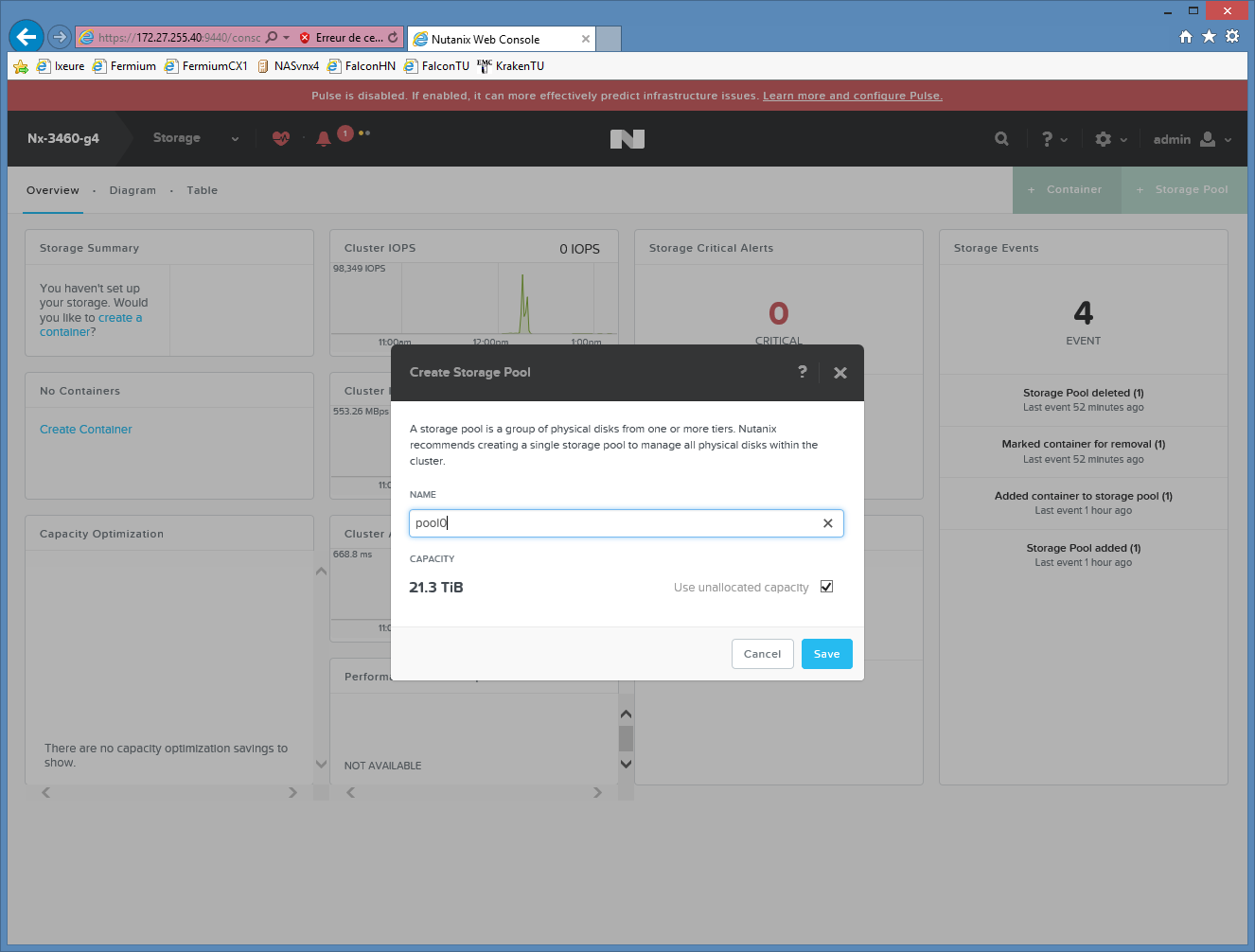Open the NASvnx4 bookmark
1255x952 pixels.
[x=288, y=66]
